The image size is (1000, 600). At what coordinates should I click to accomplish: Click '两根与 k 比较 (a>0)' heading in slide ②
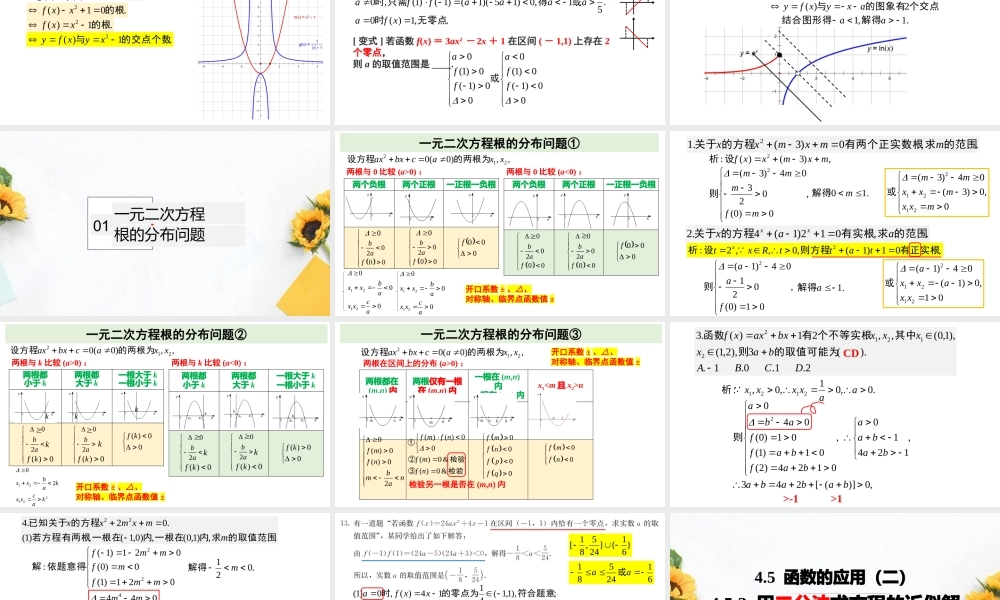[49, 363]
